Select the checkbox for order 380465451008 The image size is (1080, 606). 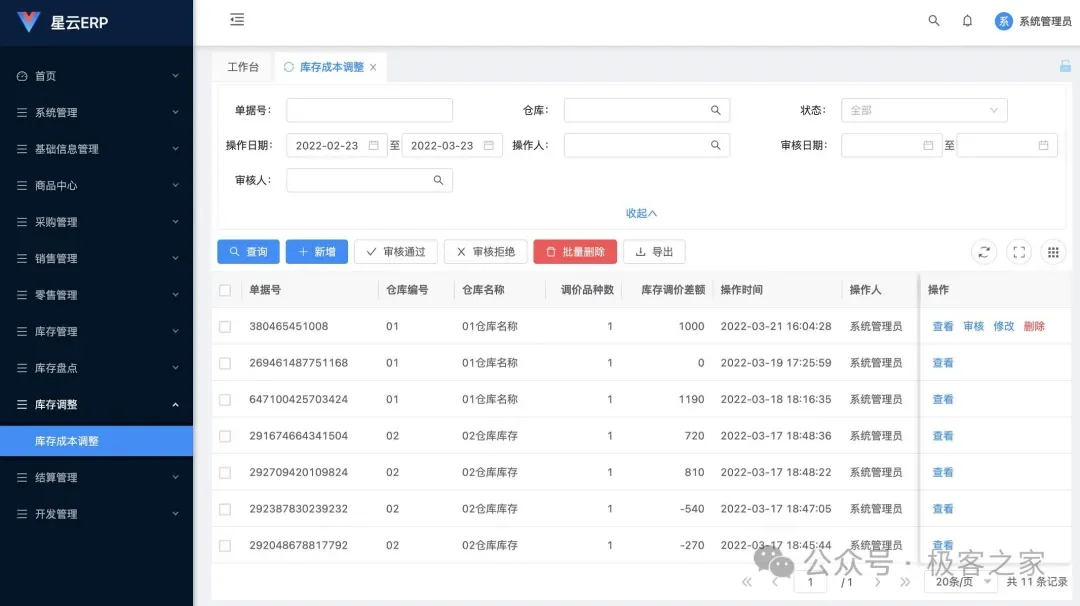coord(225,325)
